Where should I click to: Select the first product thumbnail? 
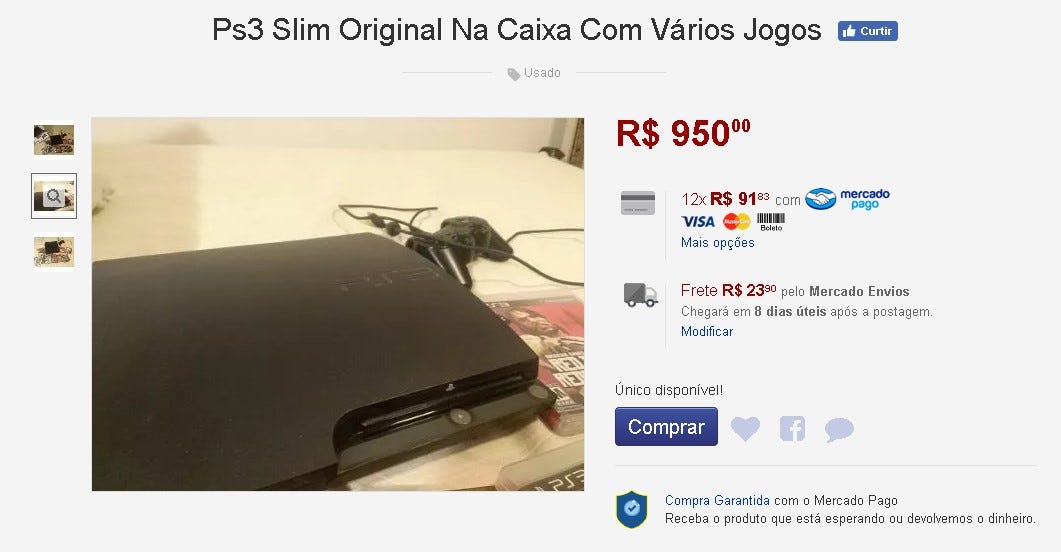pyautogui.click(x=54, y=139)
